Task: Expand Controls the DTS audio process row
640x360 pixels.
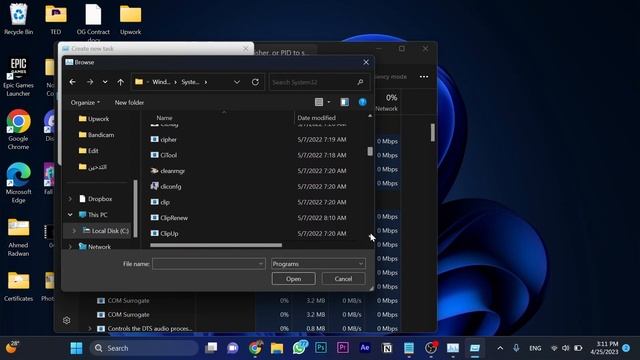Action: point(90,328)
